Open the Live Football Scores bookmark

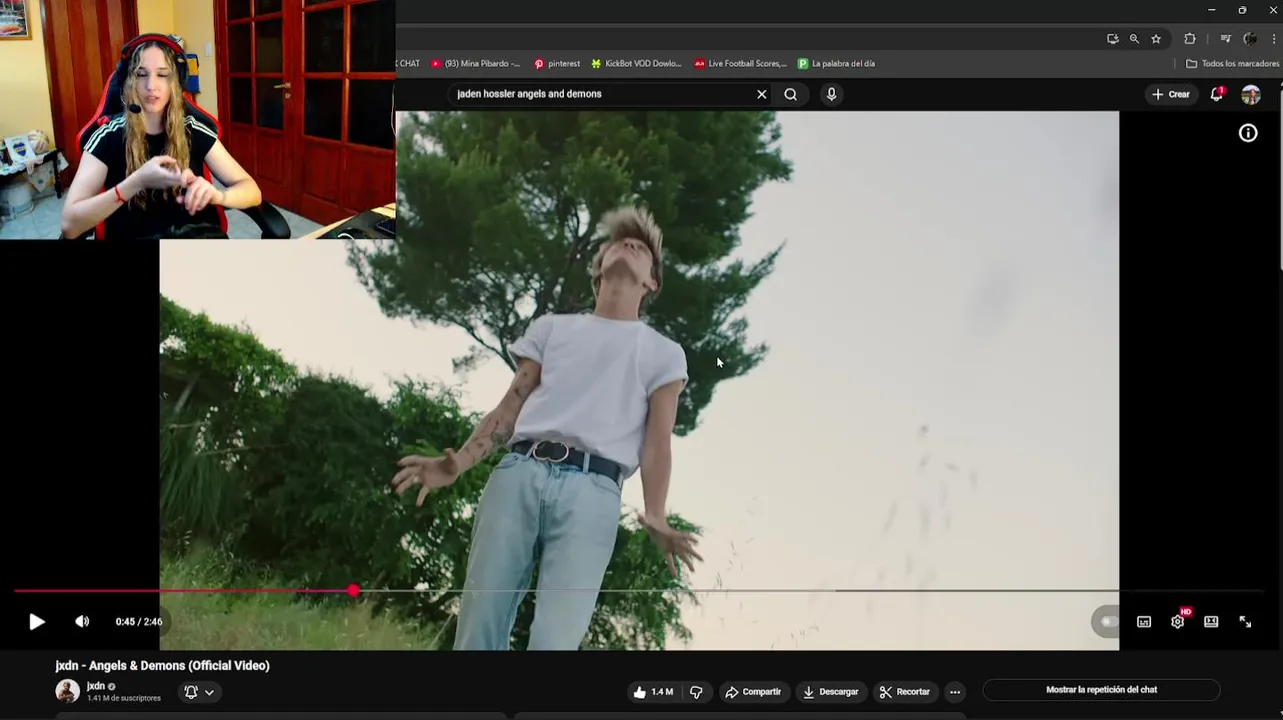741,63
